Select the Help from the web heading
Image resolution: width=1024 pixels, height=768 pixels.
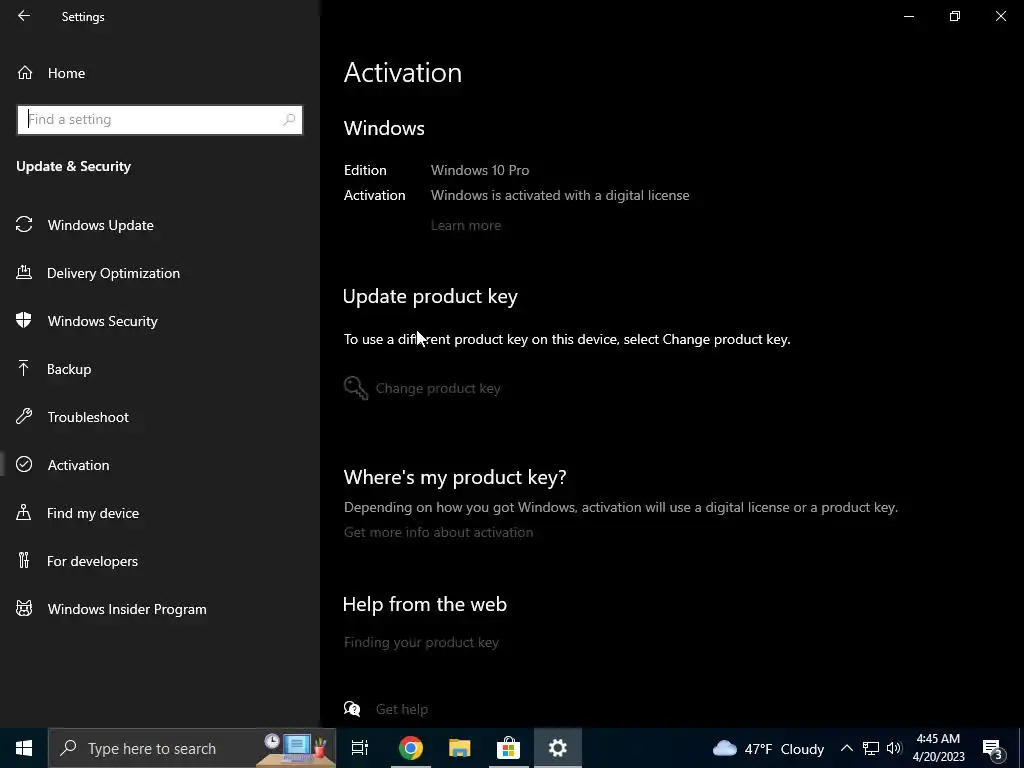[425, 603]
